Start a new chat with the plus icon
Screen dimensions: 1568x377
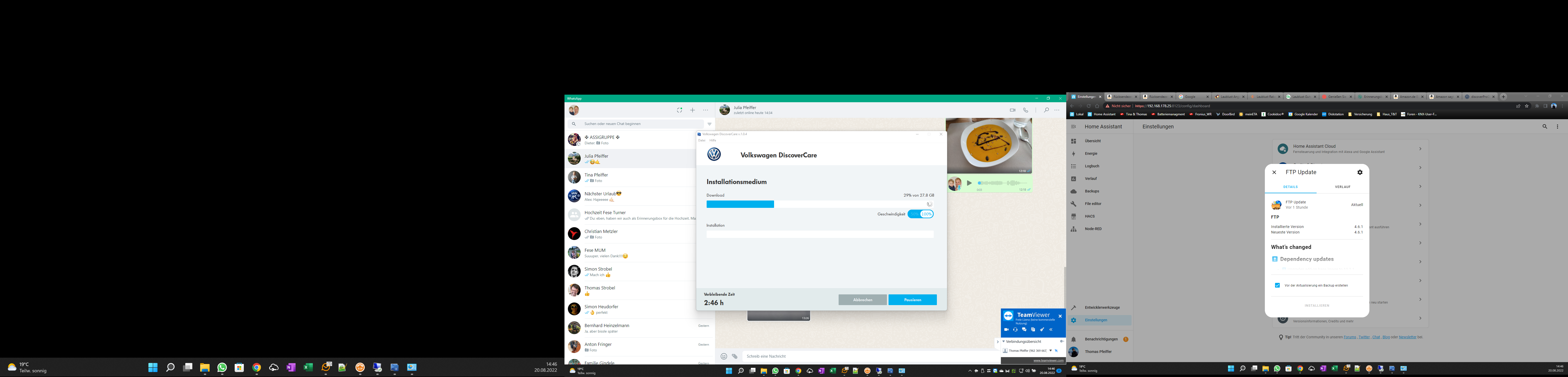693,110
